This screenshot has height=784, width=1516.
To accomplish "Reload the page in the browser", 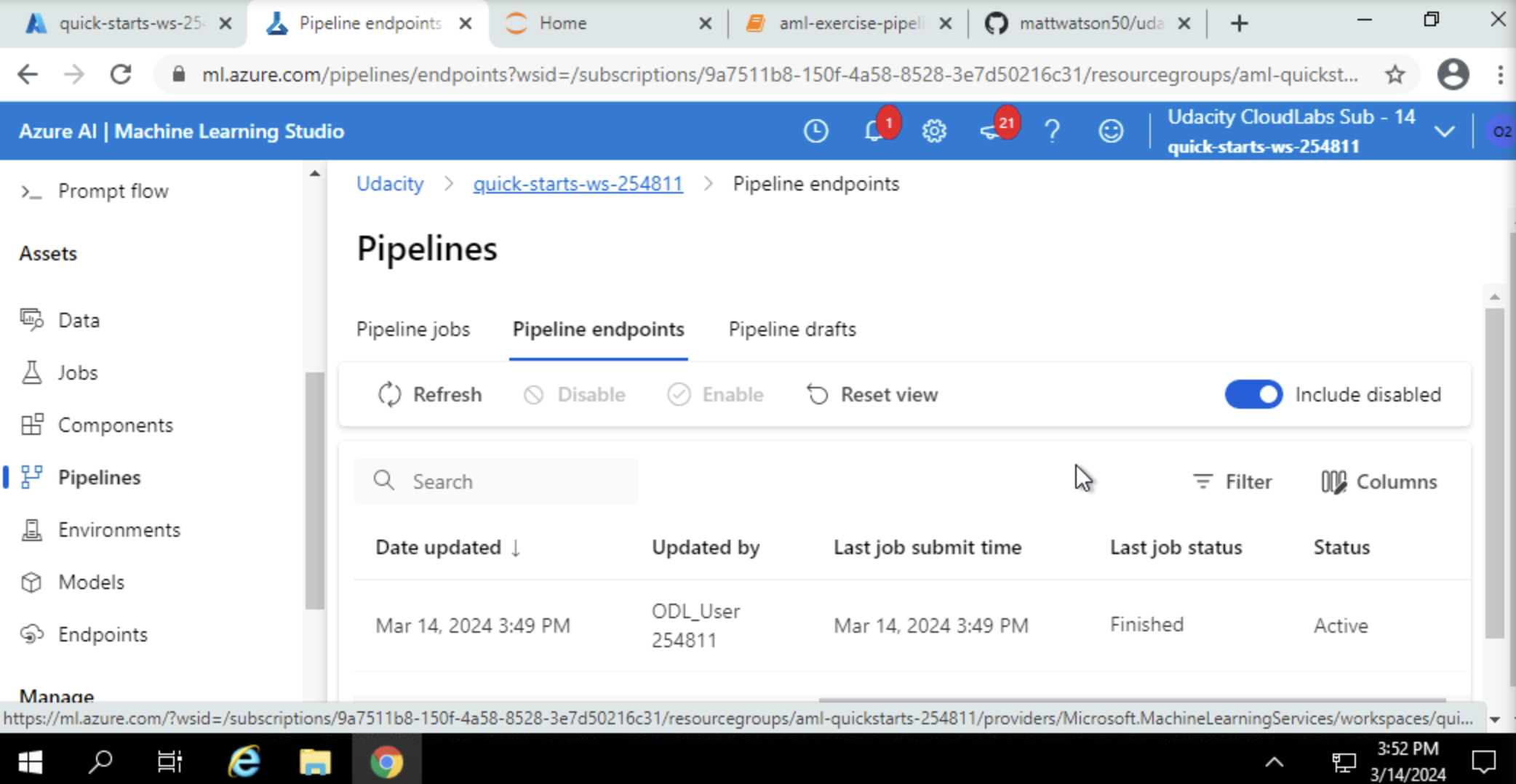I will [x=121, y=74].
